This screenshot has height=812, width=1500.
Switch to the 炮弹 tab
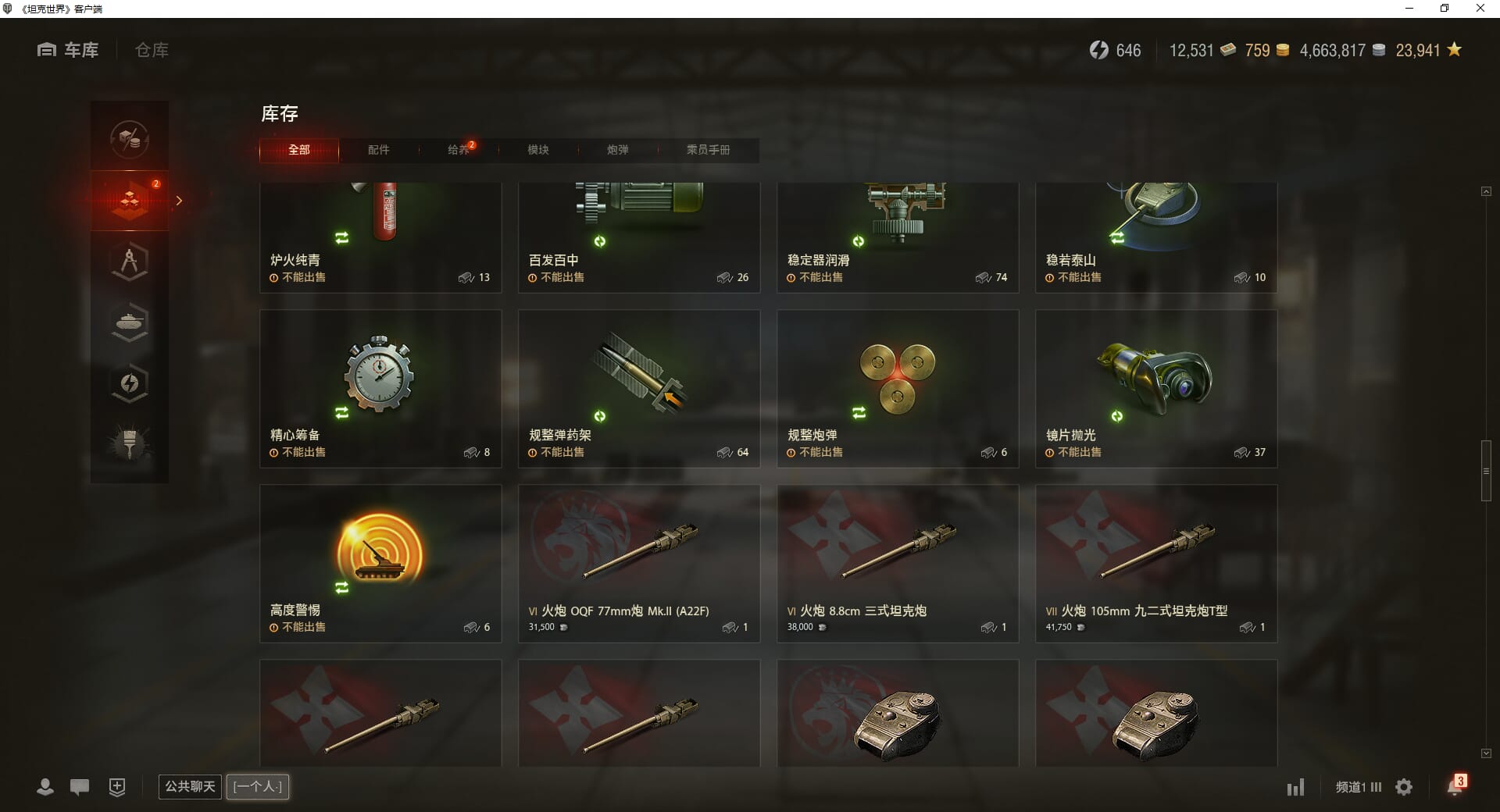[x=618, y=150]
